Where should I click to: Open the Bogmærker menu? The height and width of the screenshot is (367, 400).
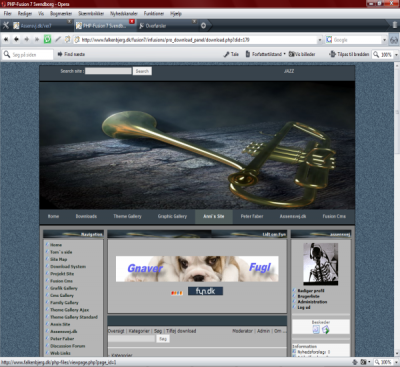click(x=61, y=14)
